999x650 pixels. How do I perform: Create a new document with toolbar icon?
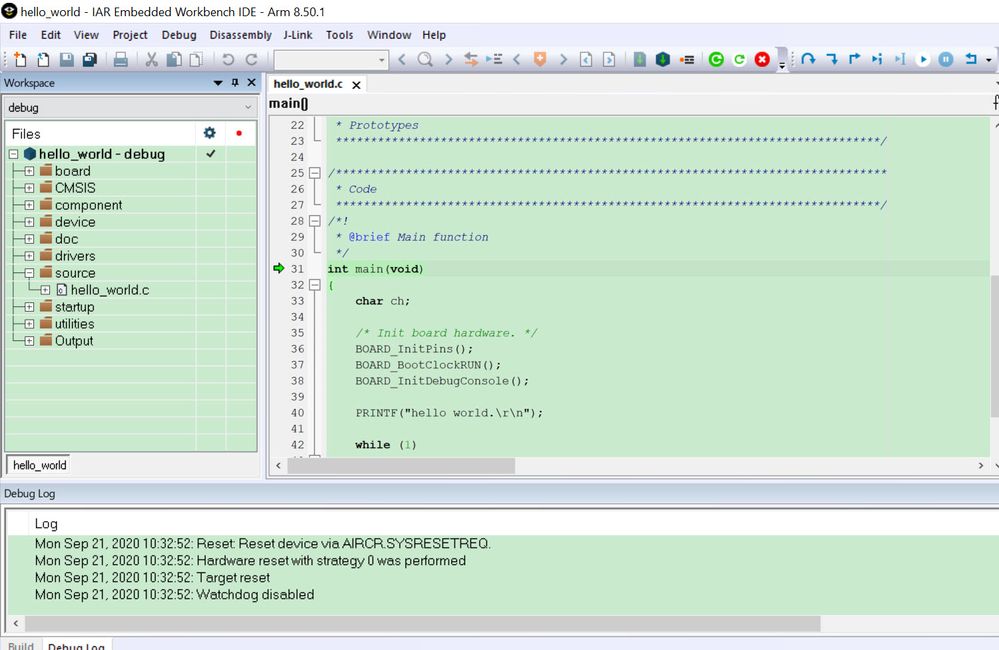tap(20, 59)
